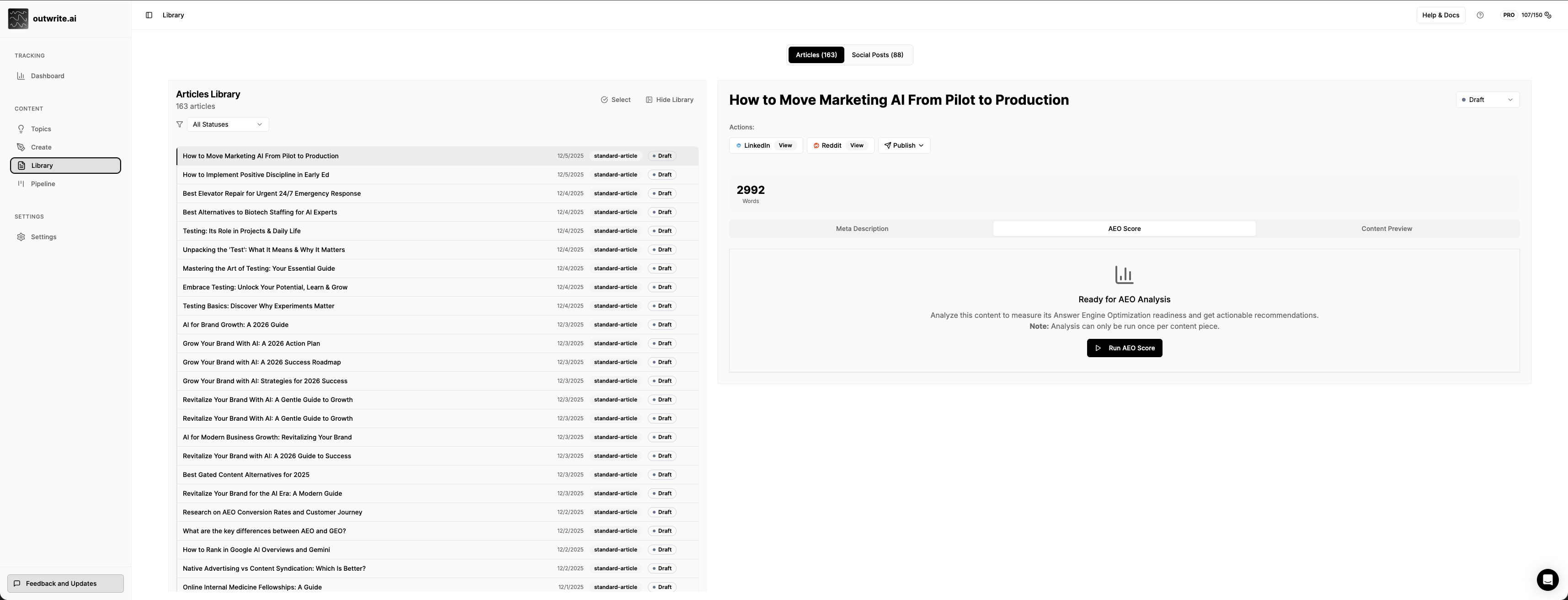Select Best Gated Content Alternatives article
Screen dimensions: 1568x600
pos(246,475)
